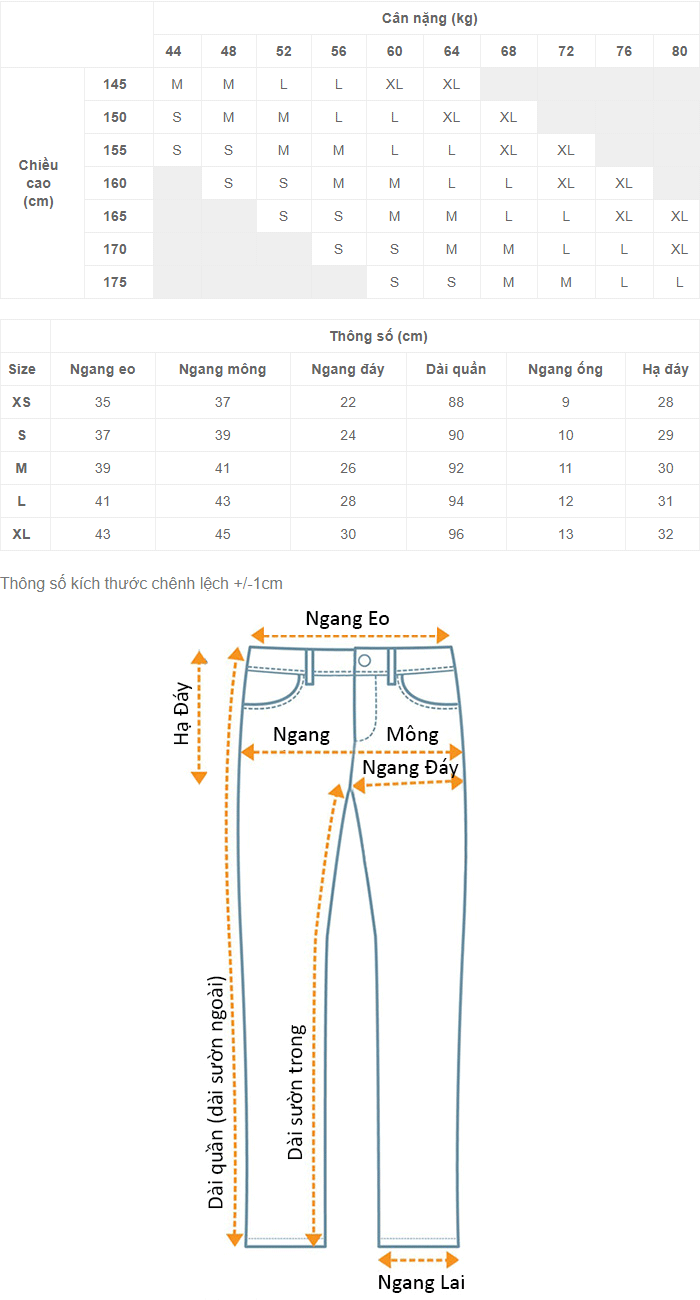Select the Ngang mông column header

[x=222, y=369]
